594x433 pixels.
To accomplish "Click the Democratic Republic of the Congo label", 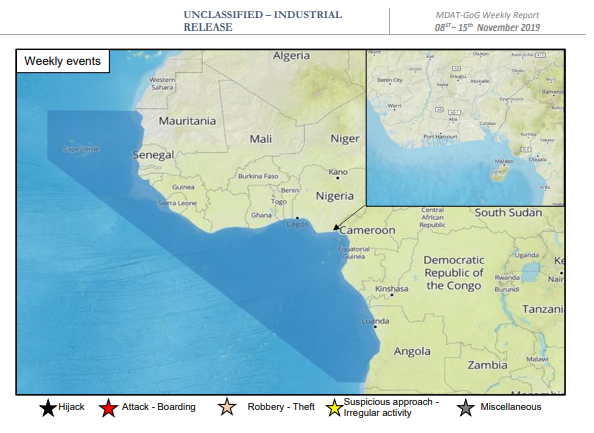I will point(454,273).
